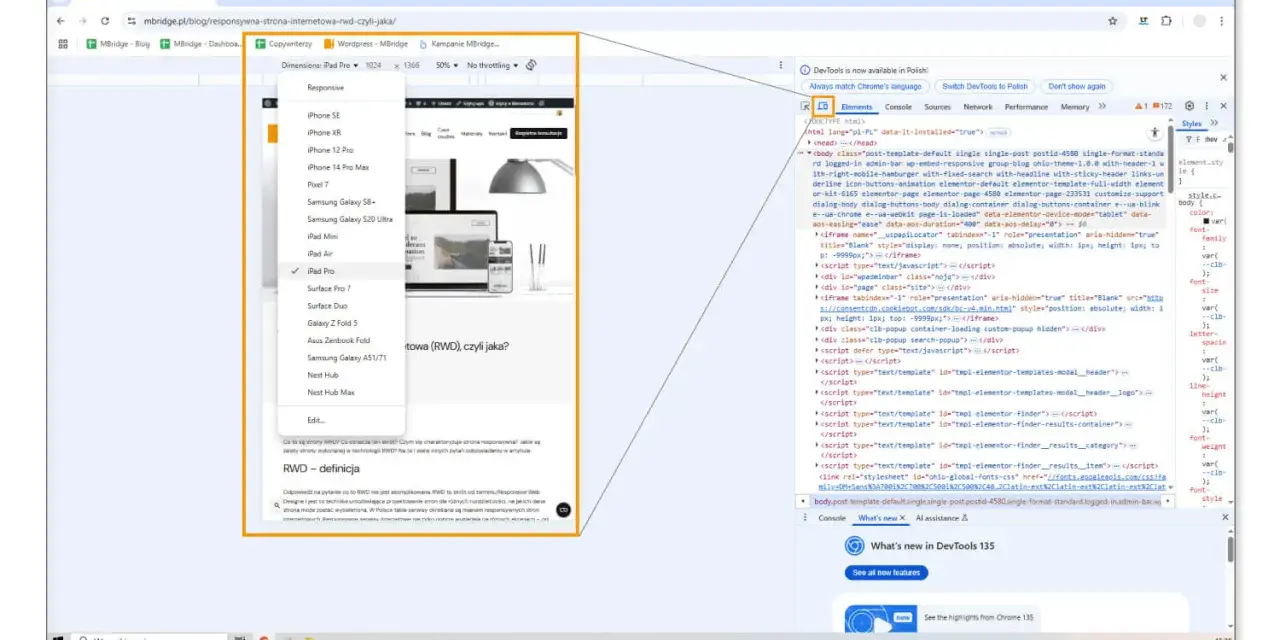Open the Memory tab
The width and height of the screenshot is (1280, 640).
(x=1075, y=106)
